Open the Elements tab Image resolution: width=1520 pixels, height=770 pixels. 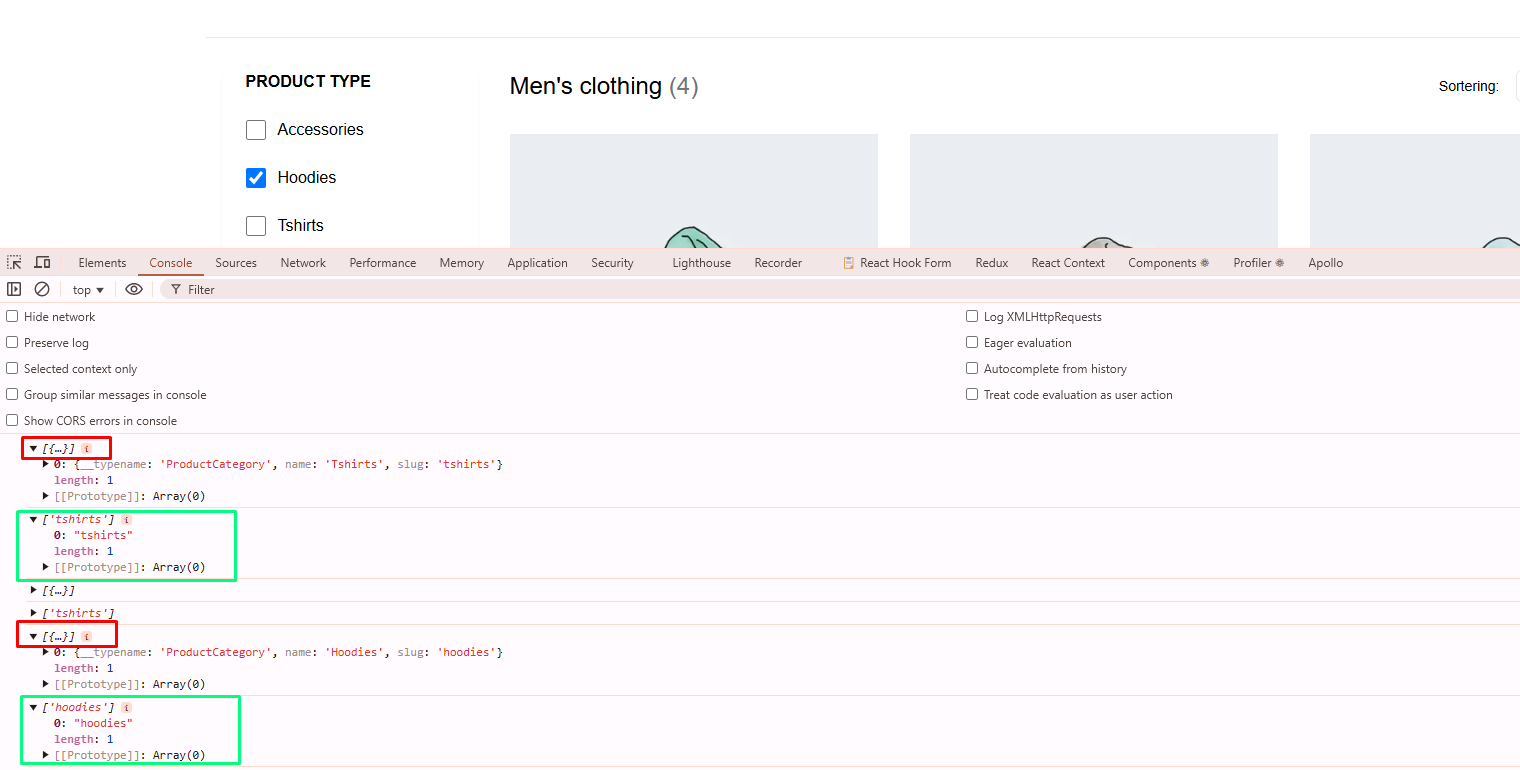point(102,263)
